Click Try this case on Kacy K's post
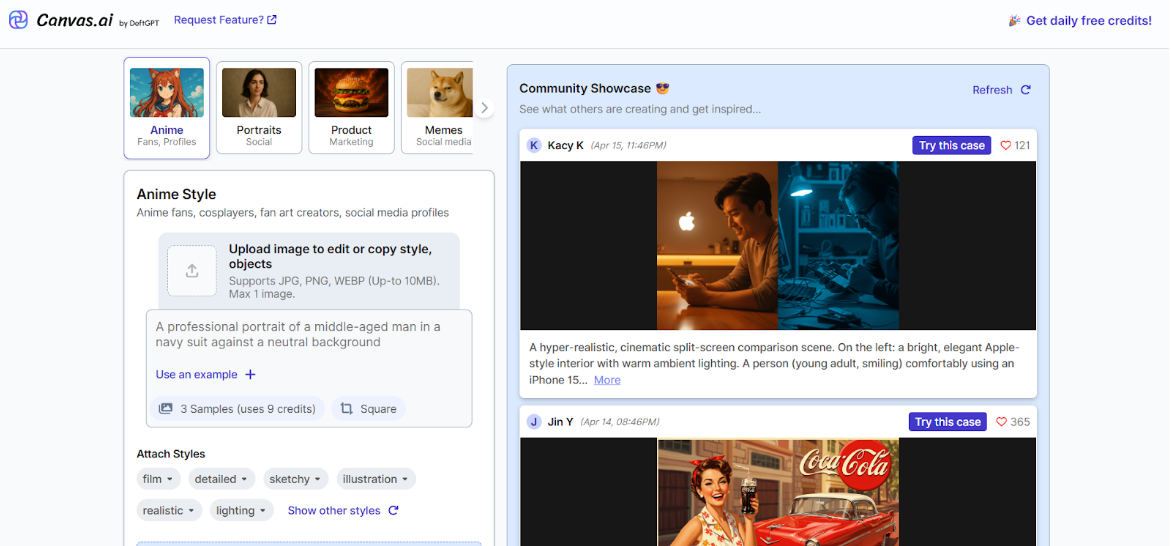 951,146
